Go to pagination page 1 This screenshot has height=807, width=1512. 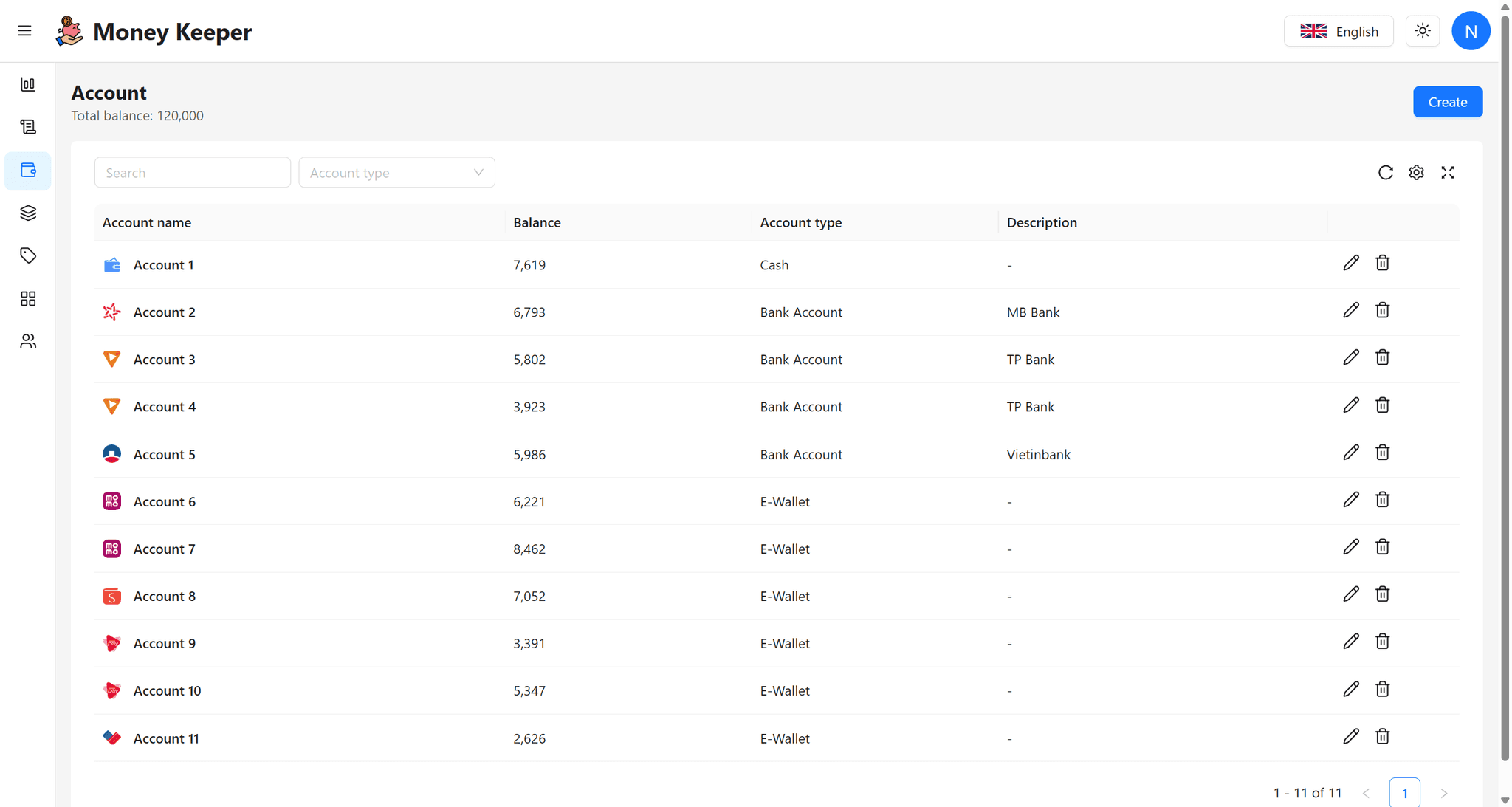tap(1403, 792)
